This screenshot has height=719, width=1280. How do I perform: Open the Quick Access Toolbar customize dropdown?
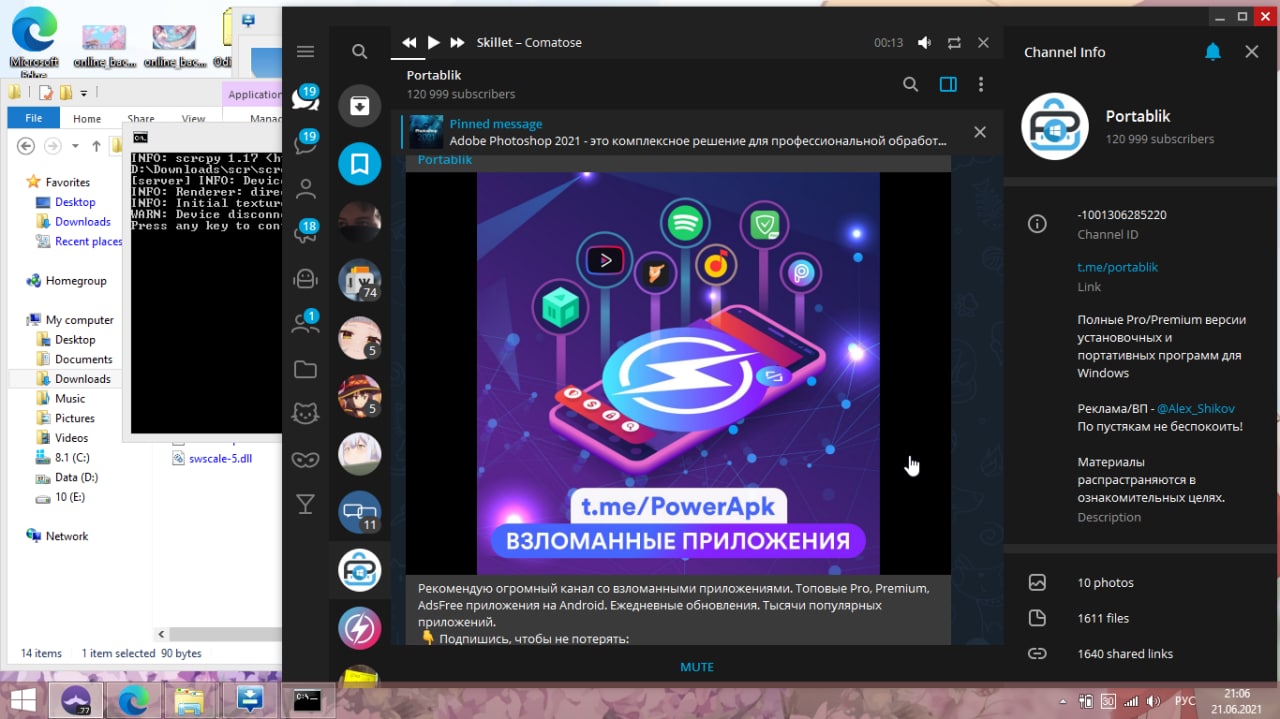[84, 93]
